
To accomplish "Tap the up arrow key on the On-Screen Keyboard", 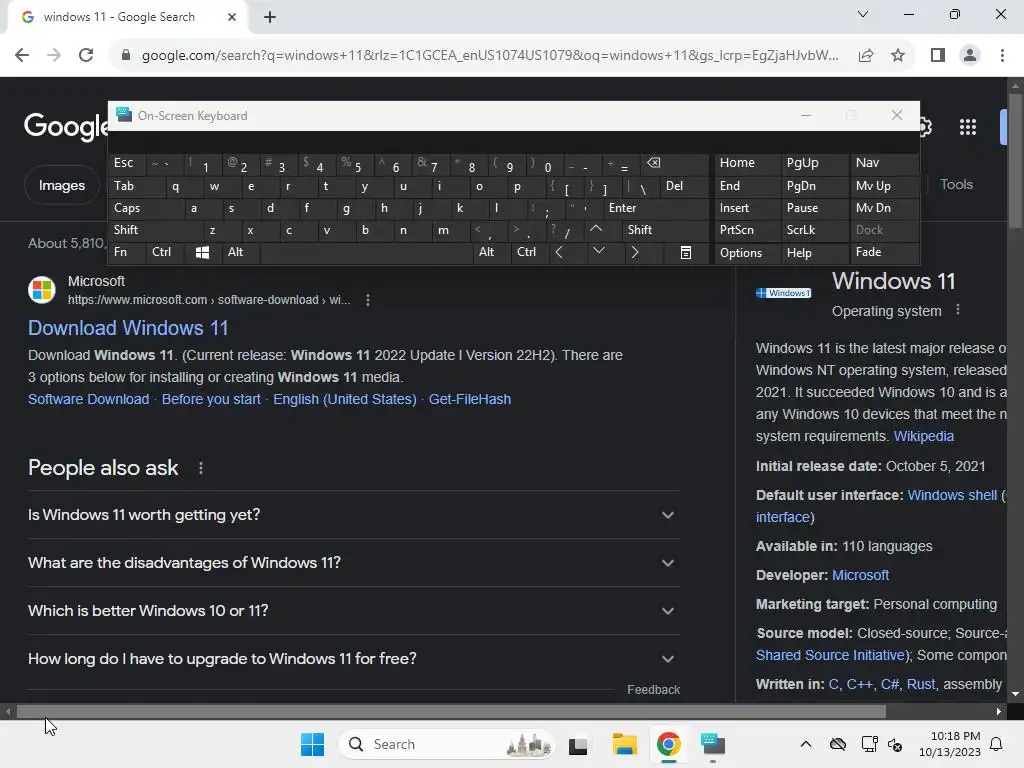I will point(596,230).
